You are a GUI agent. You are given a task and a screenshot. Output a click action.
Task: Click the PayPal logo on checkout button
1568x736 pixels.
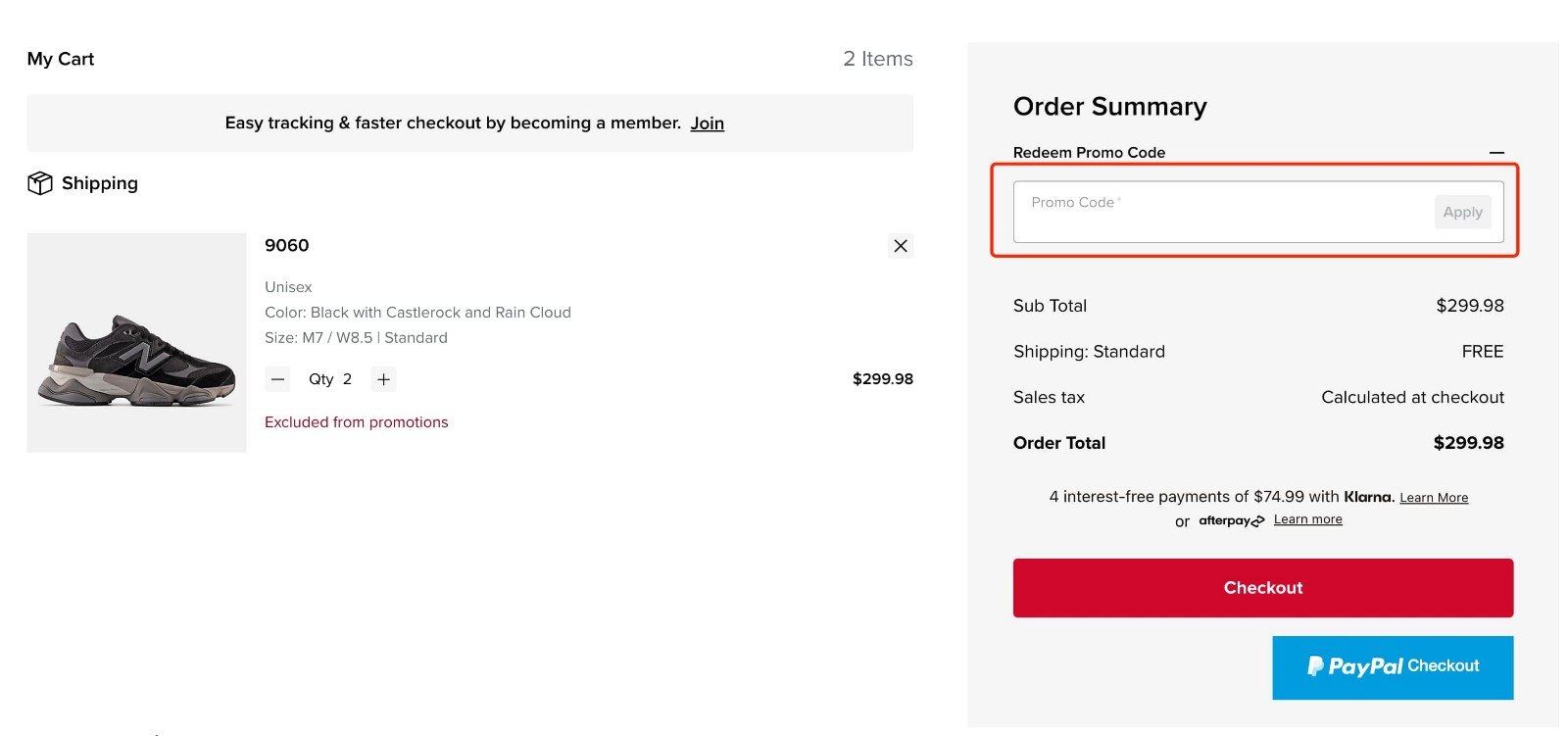pyautogui.click(x=1355, y=666)
